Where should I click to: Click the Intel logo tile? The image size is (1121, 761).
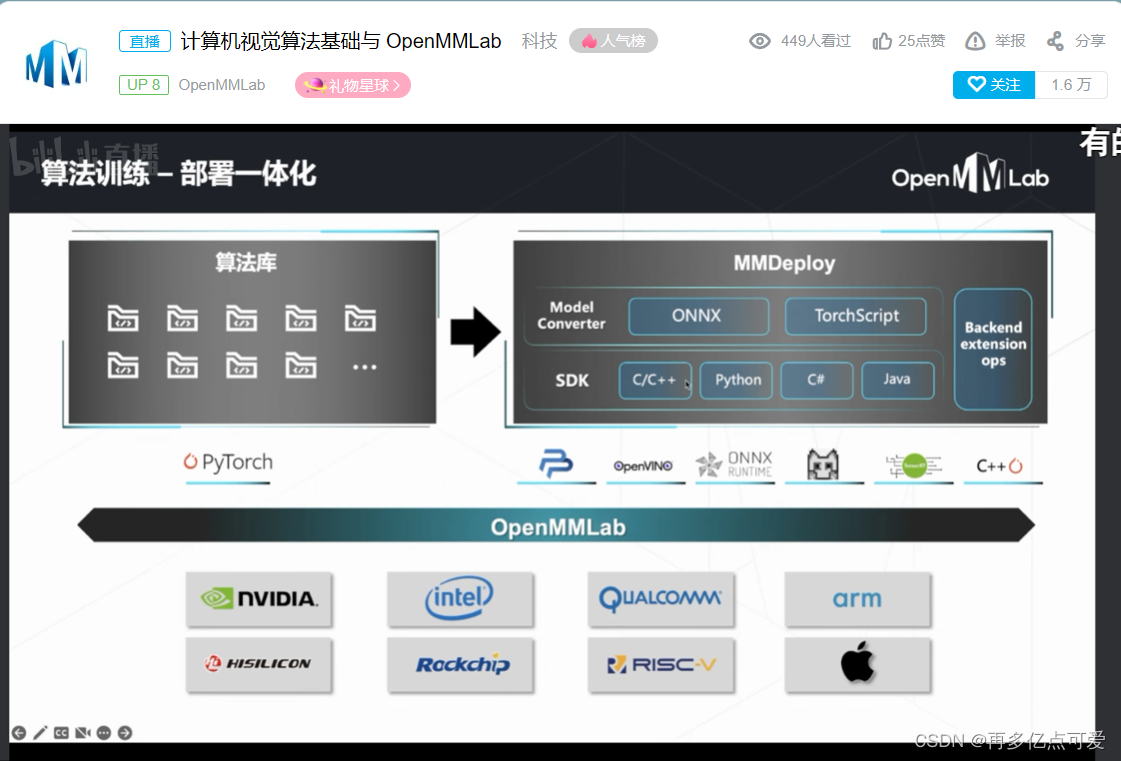[x=460, y=599]
